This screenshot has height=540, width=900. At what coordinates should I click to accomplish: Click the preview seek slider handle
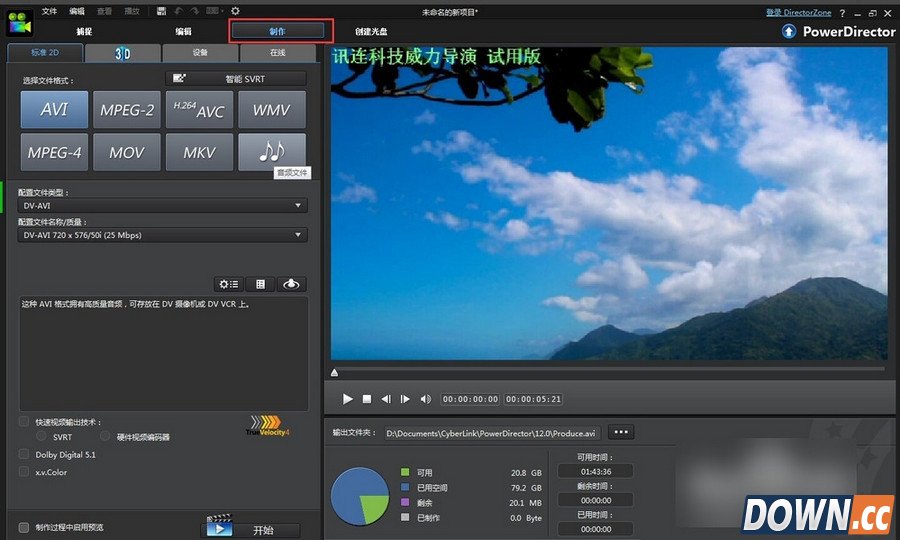pos(334,373)
